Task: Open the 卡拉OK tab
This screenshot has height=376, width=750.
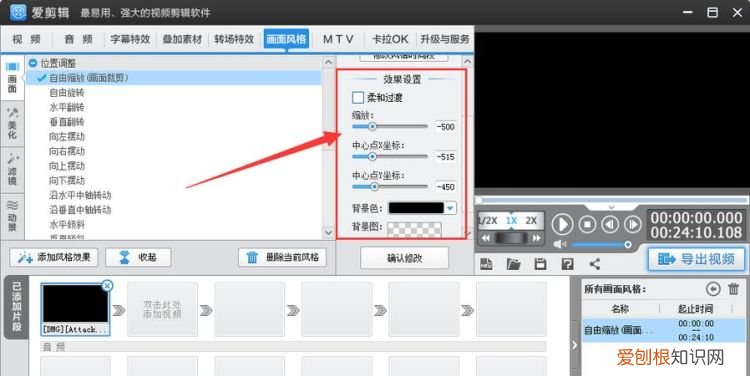Action: click(390, 39)
